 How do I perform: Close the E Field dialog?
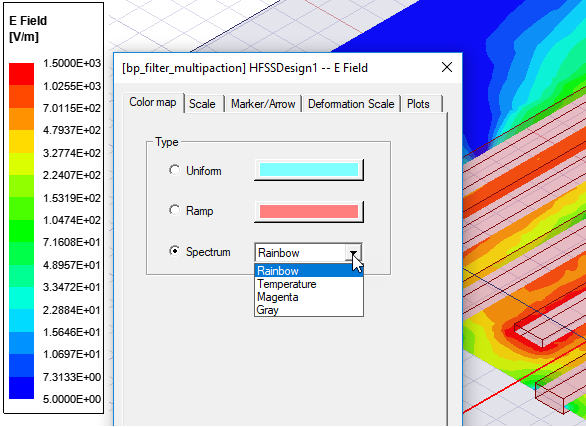click(x=447, y=68)
